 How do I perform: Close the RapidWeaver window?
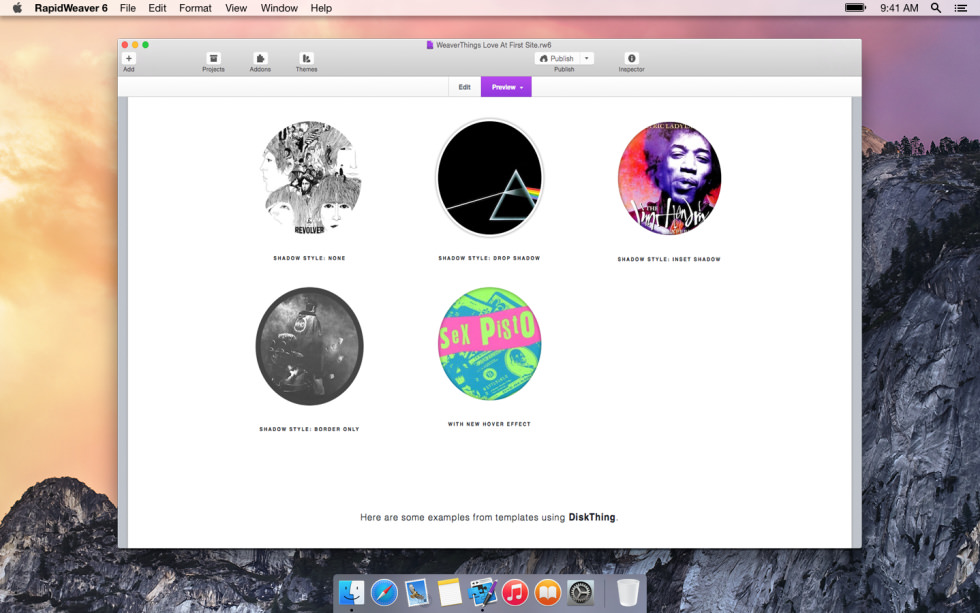(125, 45)
